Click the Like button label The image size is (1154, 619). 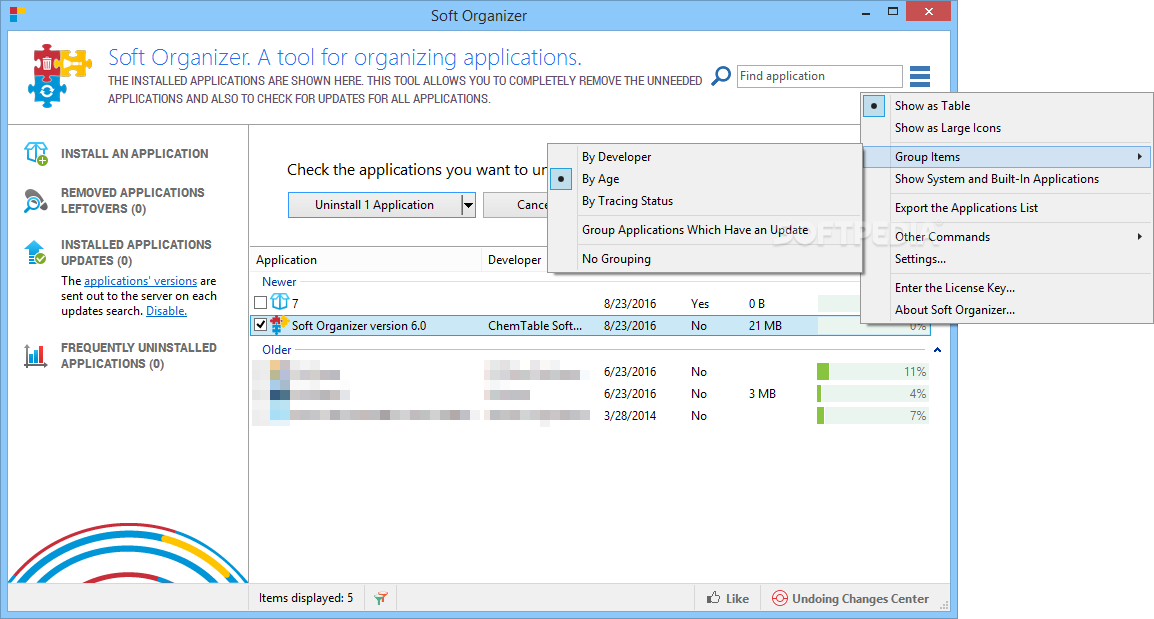pos(737,598)
